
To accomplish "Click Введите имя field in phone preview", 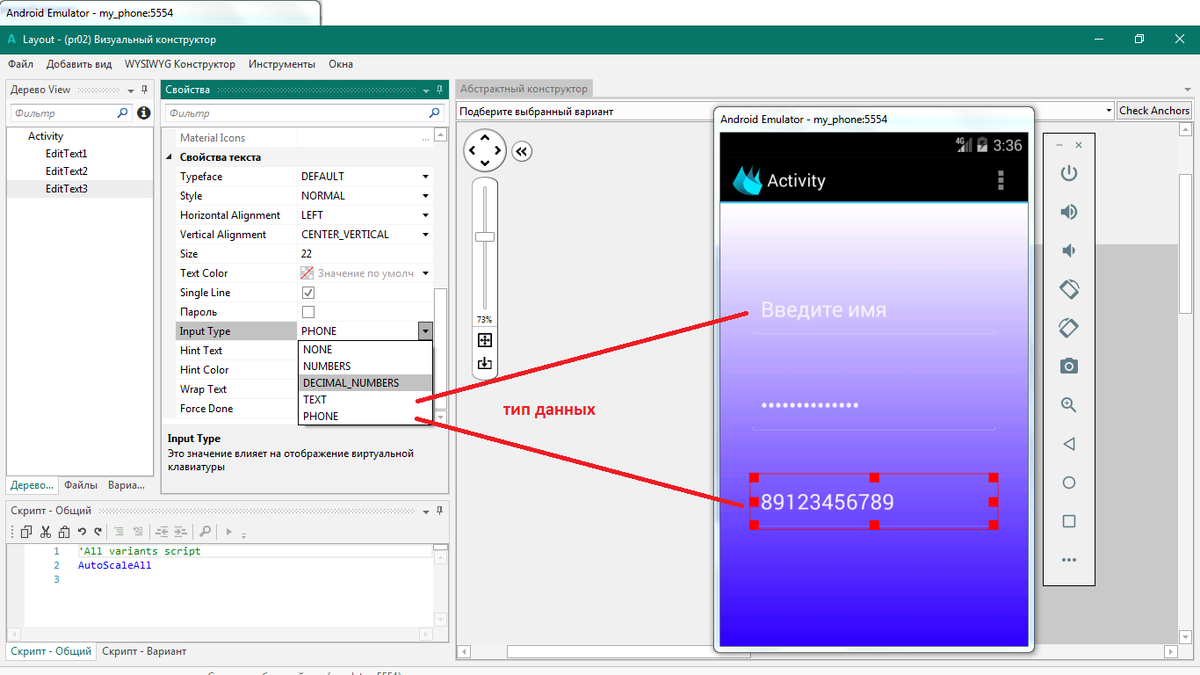I will (x=873, y=311).
